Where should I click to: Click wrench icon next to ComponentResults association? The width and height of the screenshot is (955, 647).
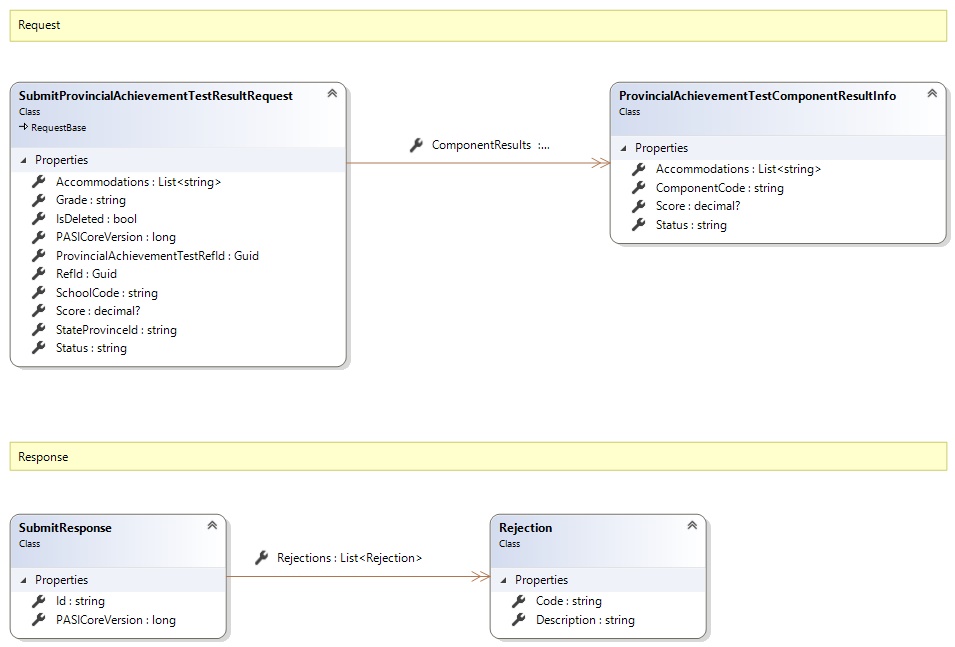coord(416,145)
